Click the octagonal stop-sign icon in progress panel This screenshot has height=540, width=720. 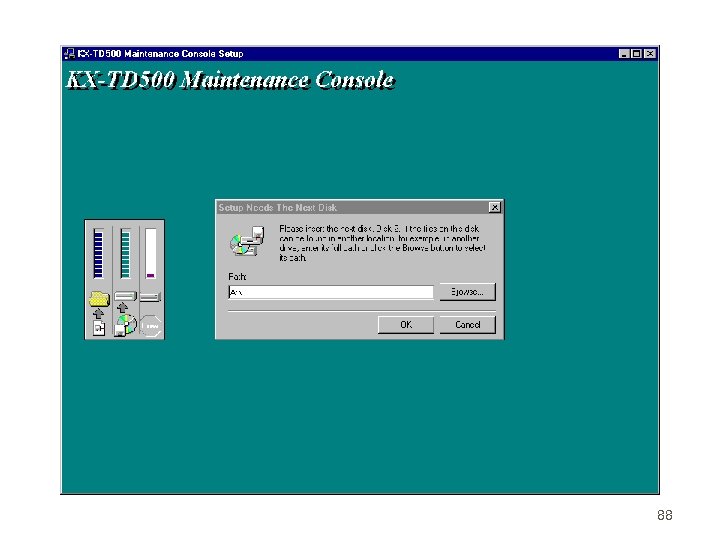(x=151, y=326)
